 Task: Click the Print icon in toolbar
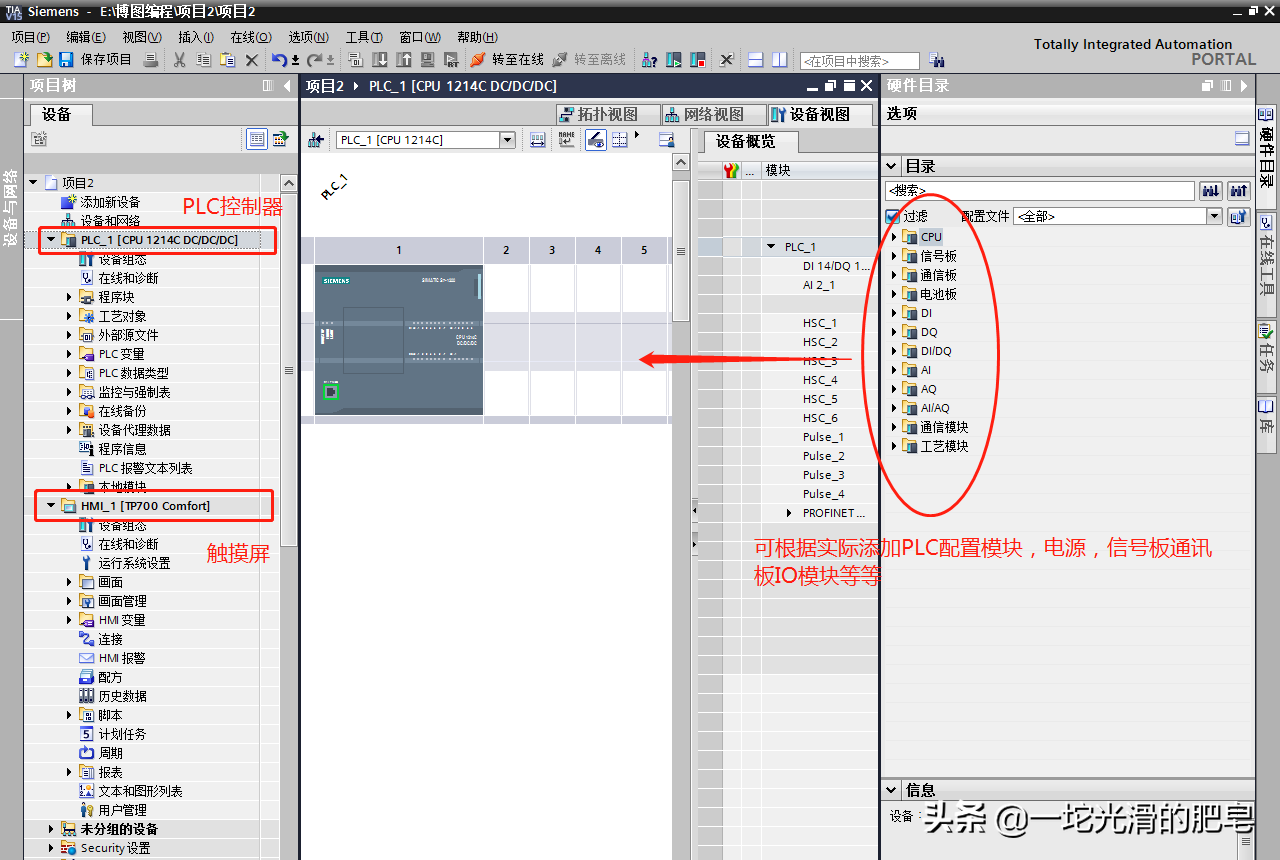pyautogui.click(x=150, y=60)
